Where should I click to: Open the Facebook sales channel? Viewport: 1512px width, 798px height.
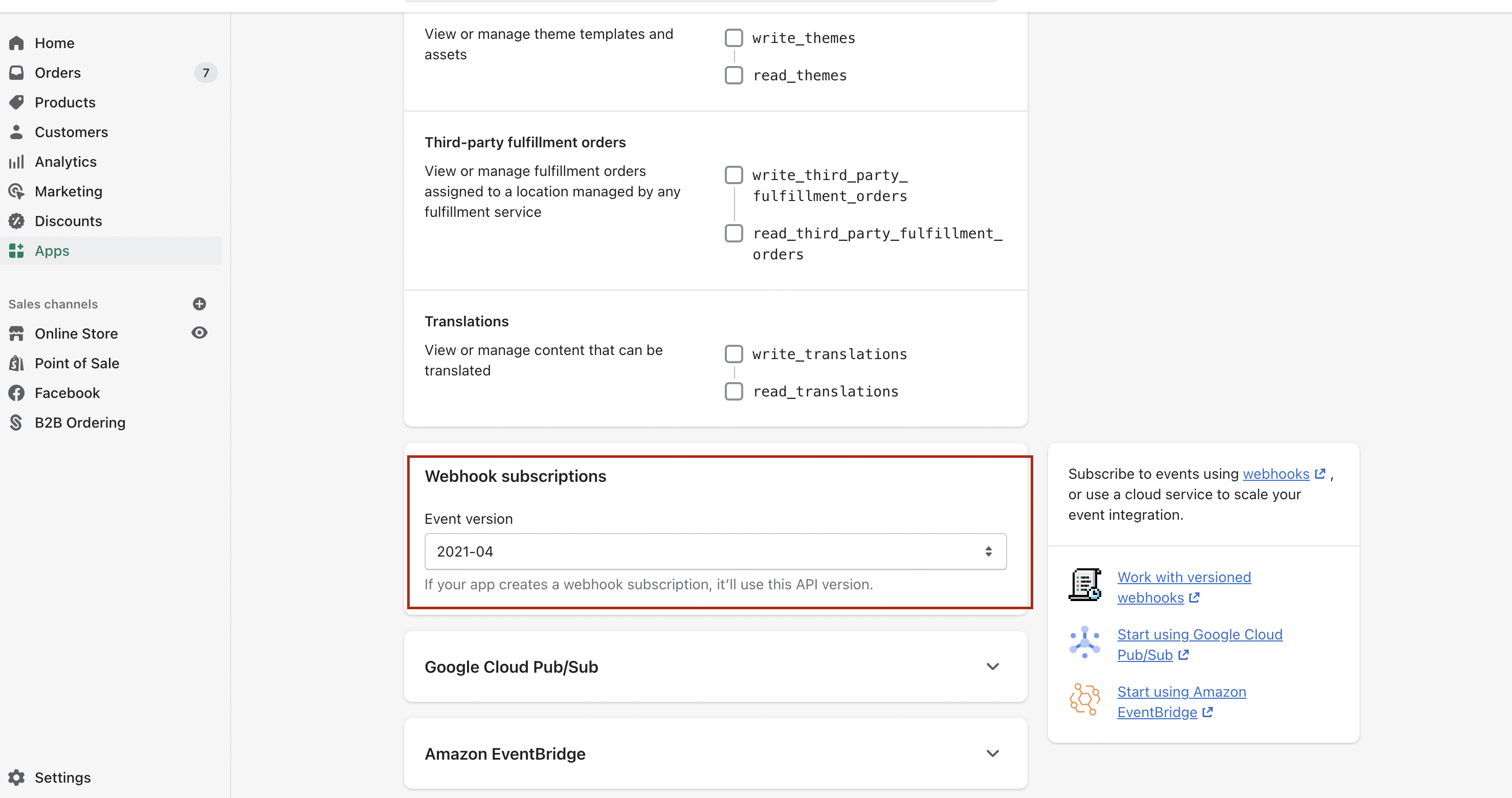[67, 393]
